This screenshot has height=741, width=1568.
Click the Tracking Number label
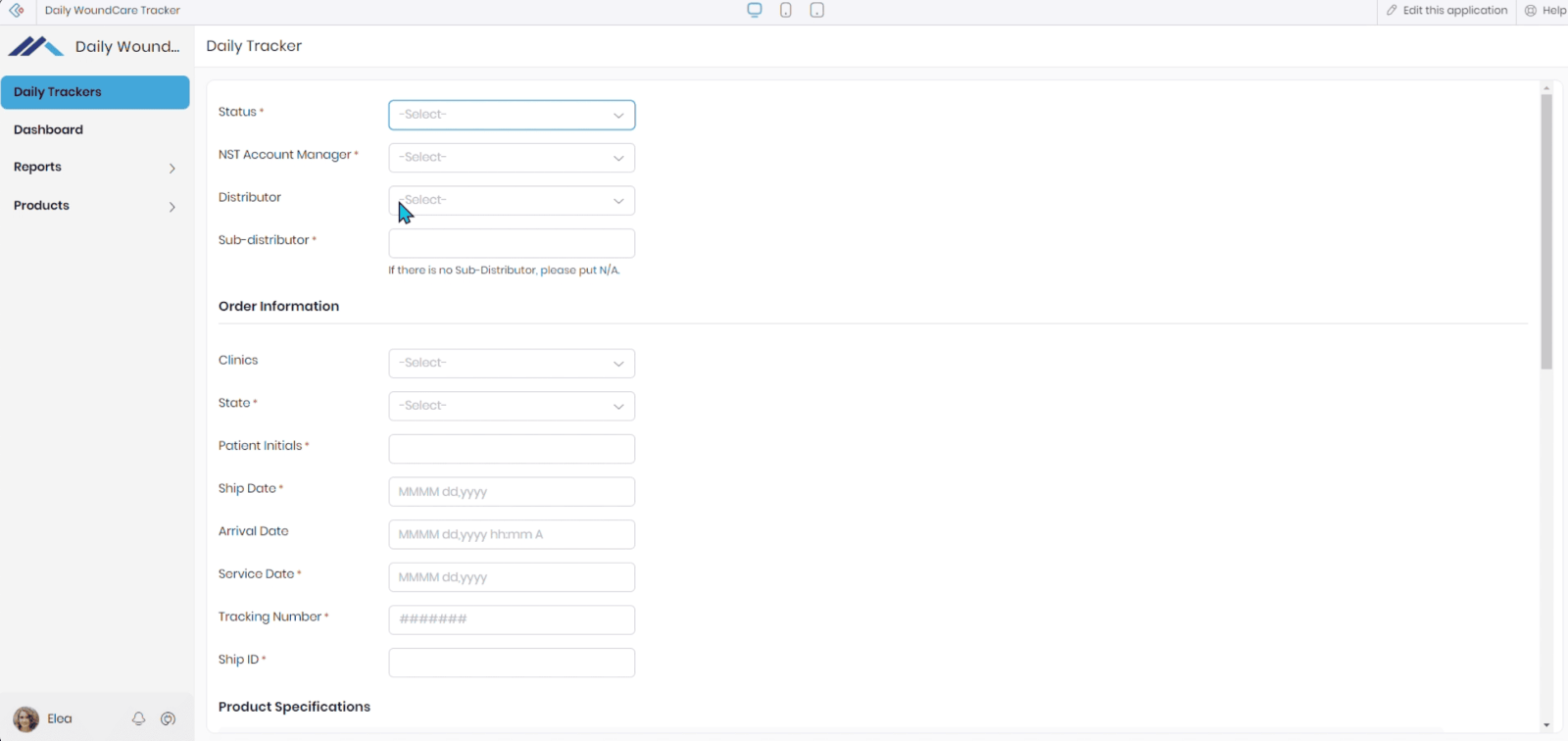269,617
